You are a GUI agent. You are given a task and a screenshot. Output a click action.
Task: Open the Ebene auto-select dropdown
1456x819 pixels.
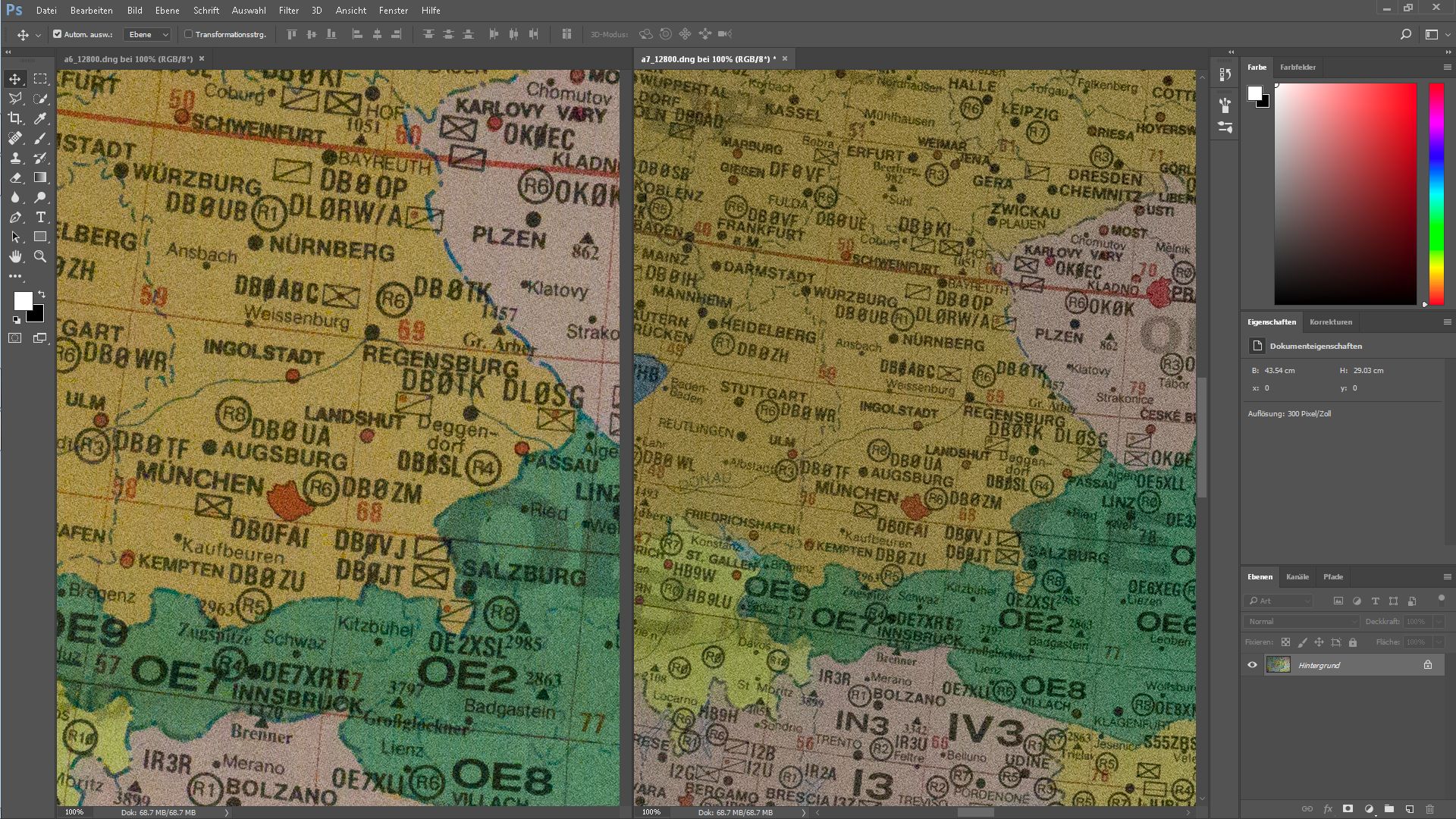click(x=148, y=34)
